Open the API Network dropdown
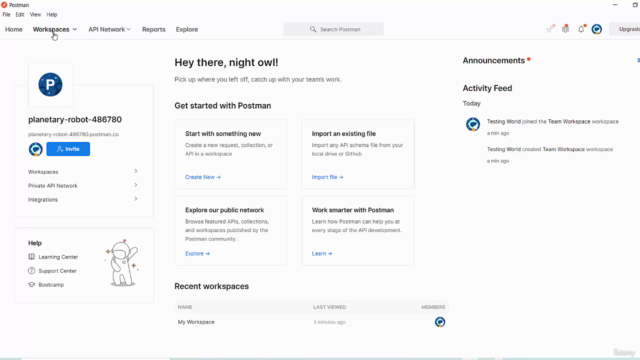Viewport: 640px width, 360px height. [109, 29]
